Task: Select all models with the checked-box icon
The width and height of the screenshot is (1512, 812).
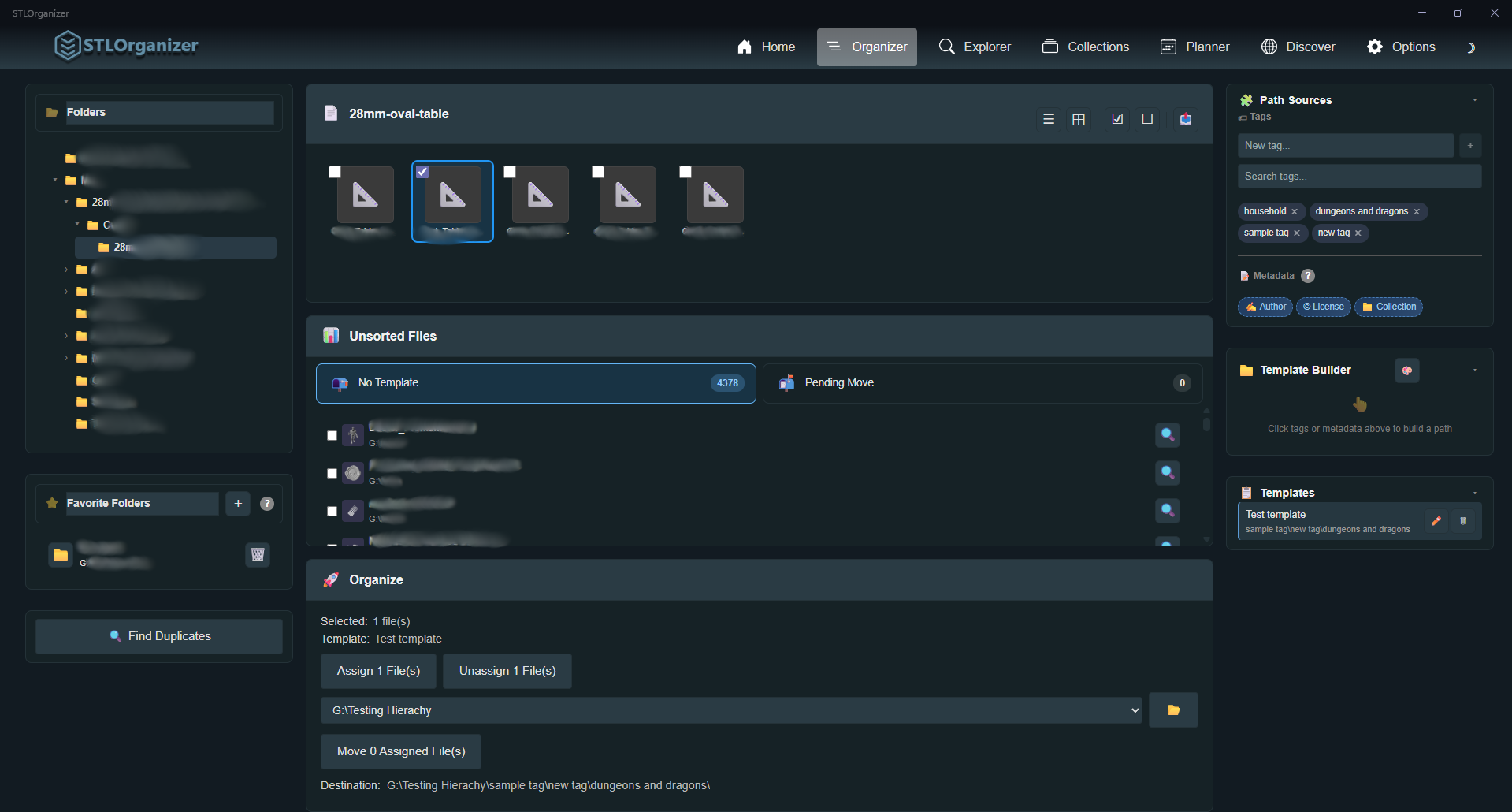Action: tap(1116, 119)
